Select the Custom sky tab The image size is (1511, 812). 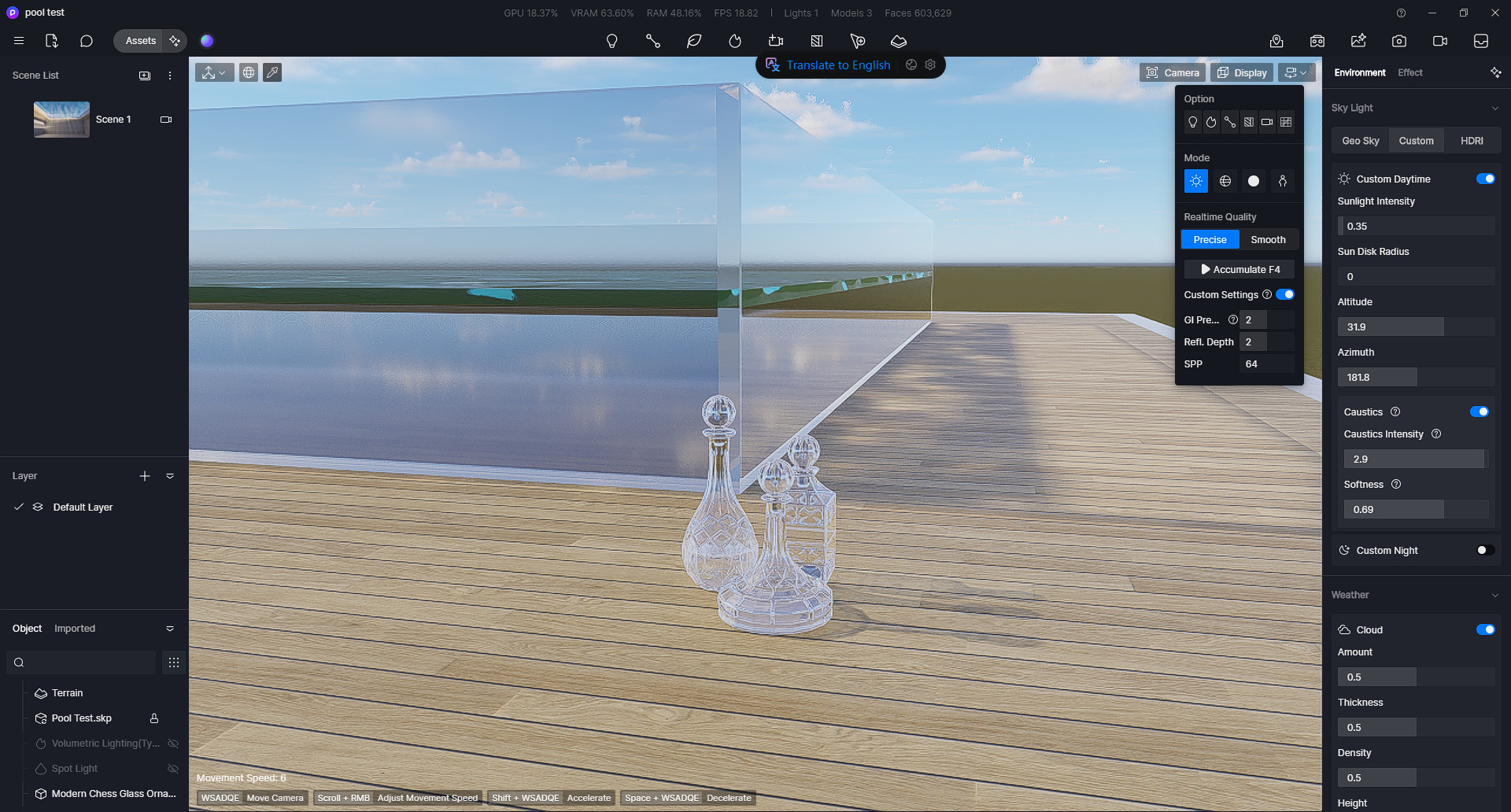pyautogui.click(x=1416, y=141)
